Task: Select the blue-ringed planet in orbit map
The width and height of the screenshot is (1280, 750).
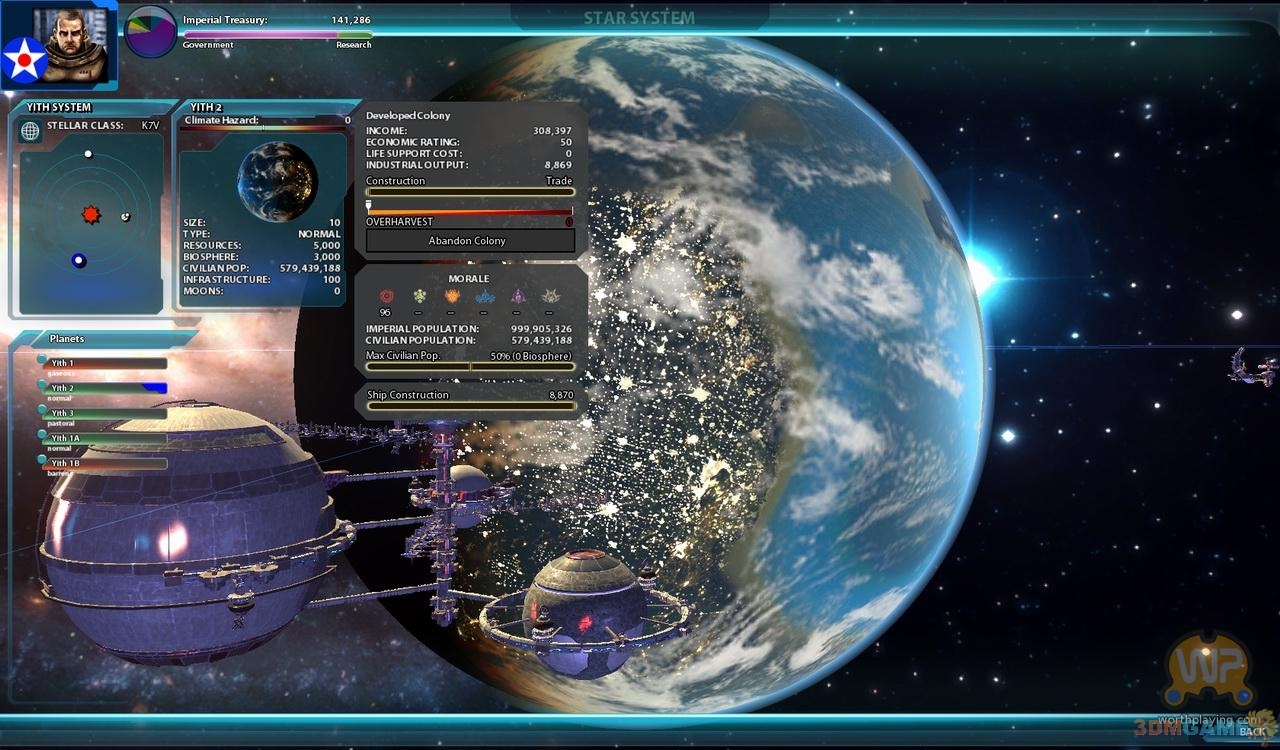Action: coord(79,261)
